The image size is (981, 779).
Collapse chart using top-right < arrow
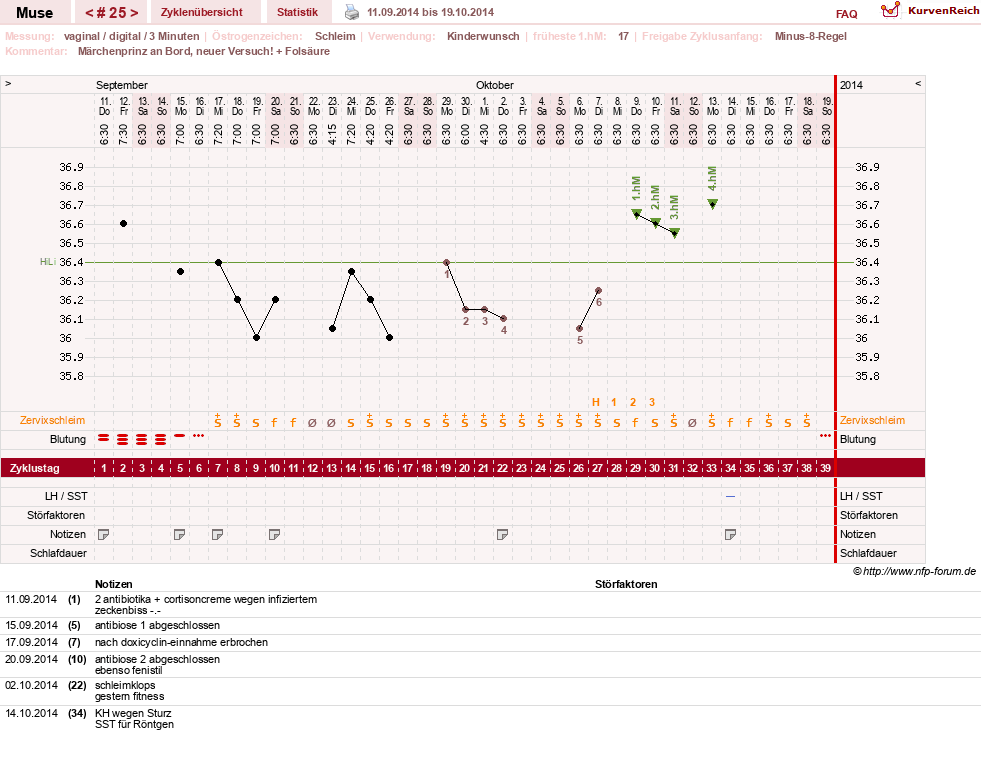pyautogui.click(x=918, y=83)
